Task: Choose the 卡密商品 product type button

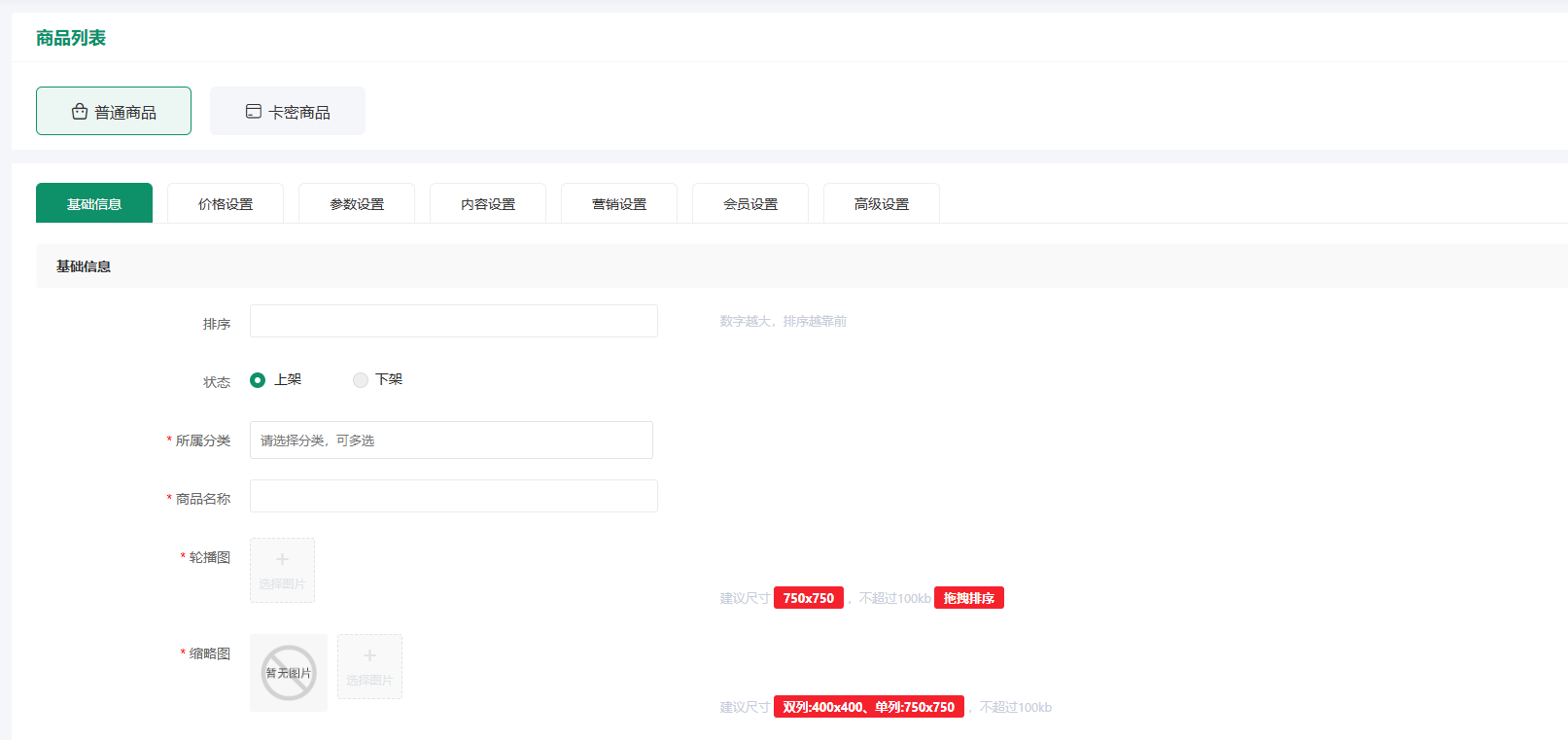Action: [288, 112]
